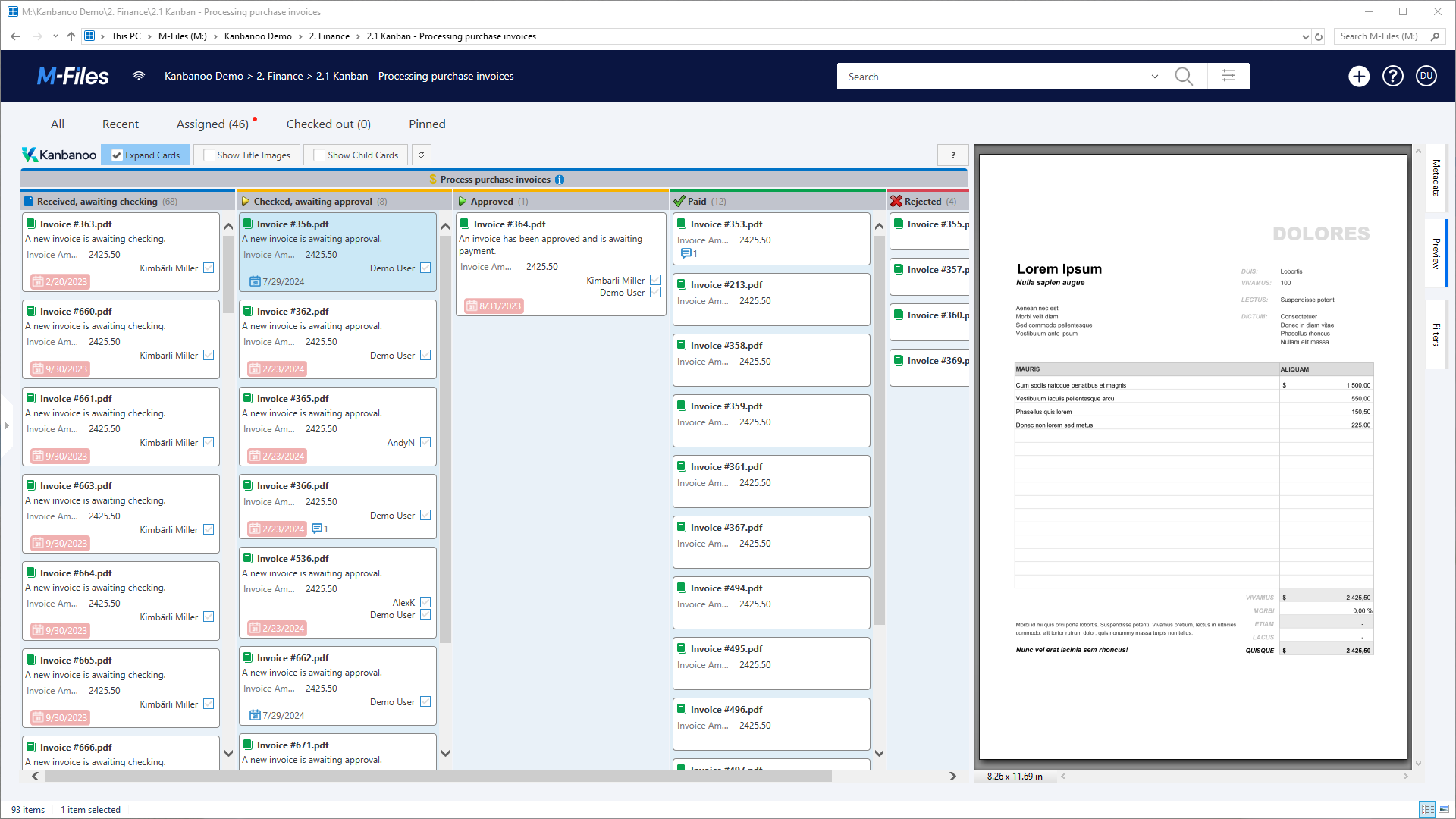Select the Invoice #362.pdf card
Viewport: 1456px width, 819px height.
(x=337, y=339)
